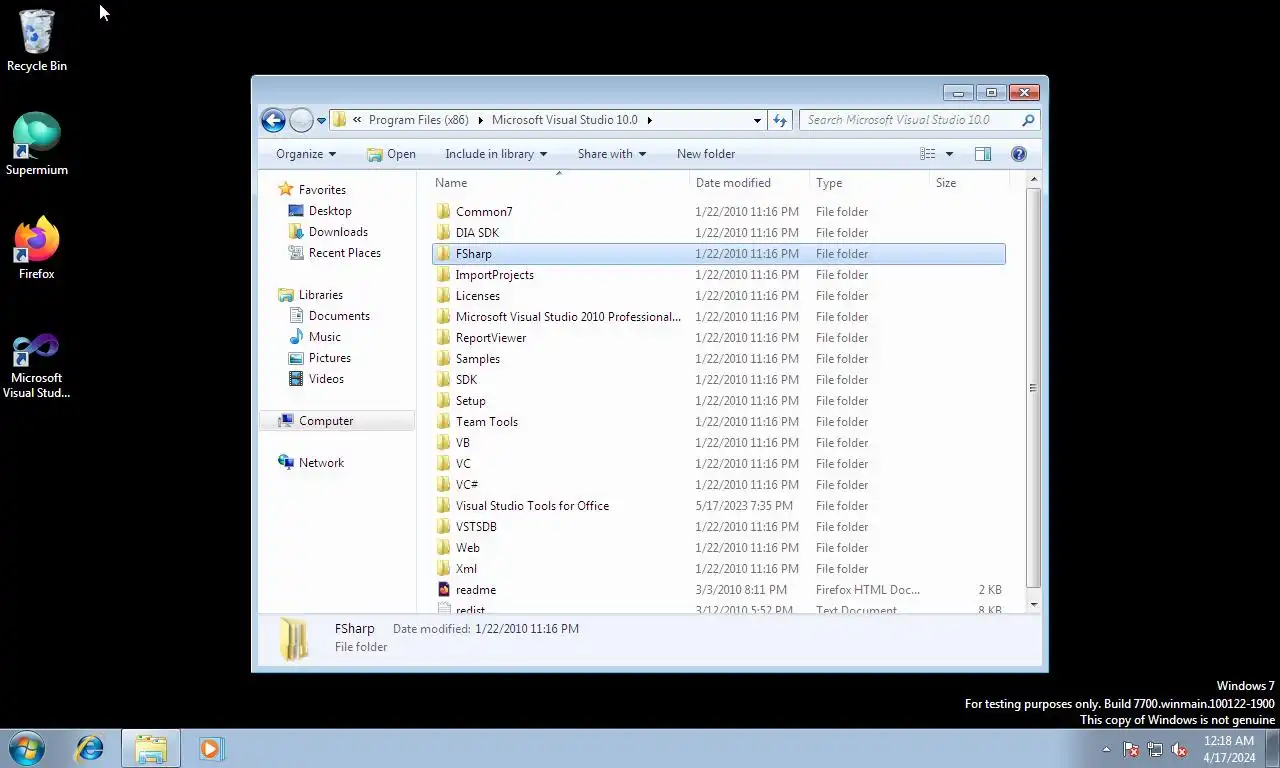Navigate to Program Files (x86) breadcrumb
This screenshot has height=768, width=1280.
(x=419, y=120)
